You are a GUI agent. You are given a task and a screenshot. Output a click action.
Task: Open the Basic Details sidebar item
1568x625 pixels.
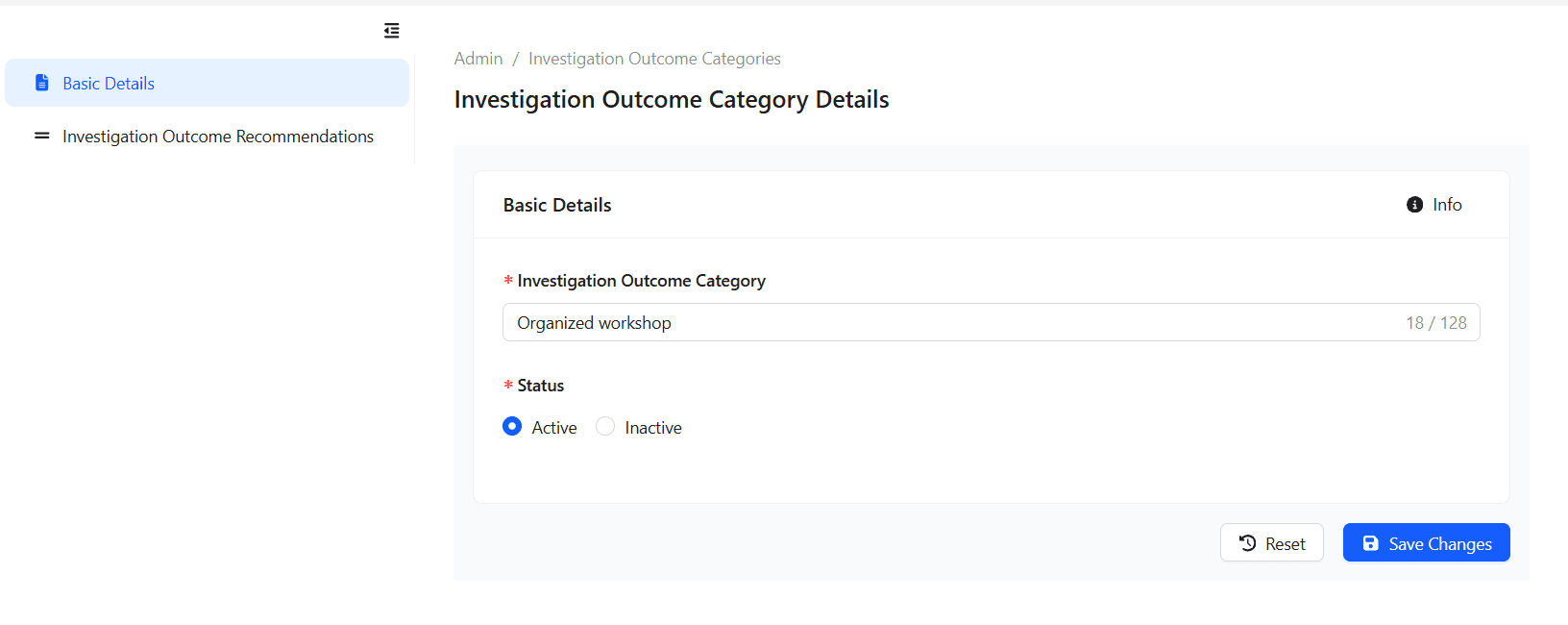pos(207,83)
